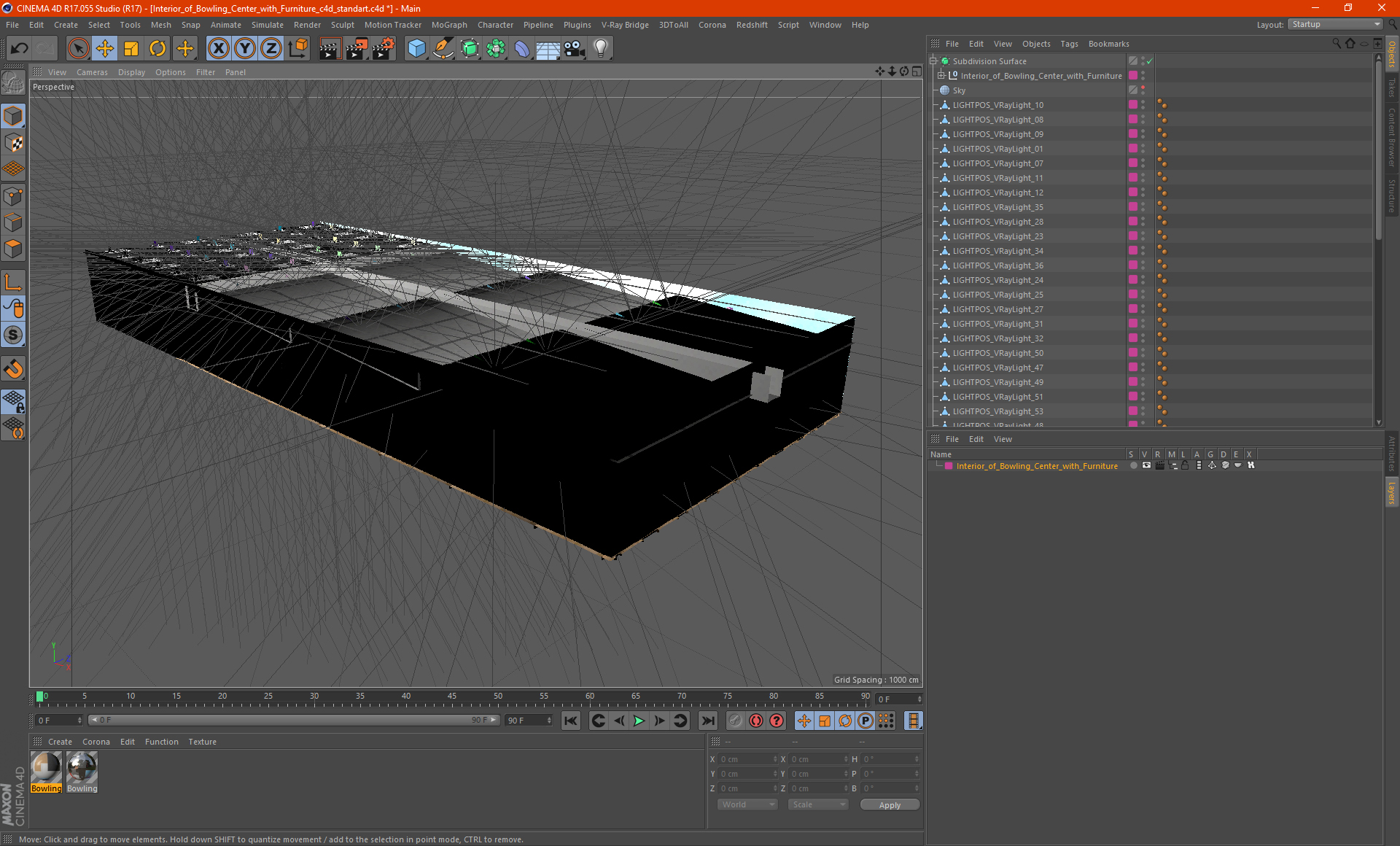
Task: Select Edges mode icon
Action: click(13, 222)
